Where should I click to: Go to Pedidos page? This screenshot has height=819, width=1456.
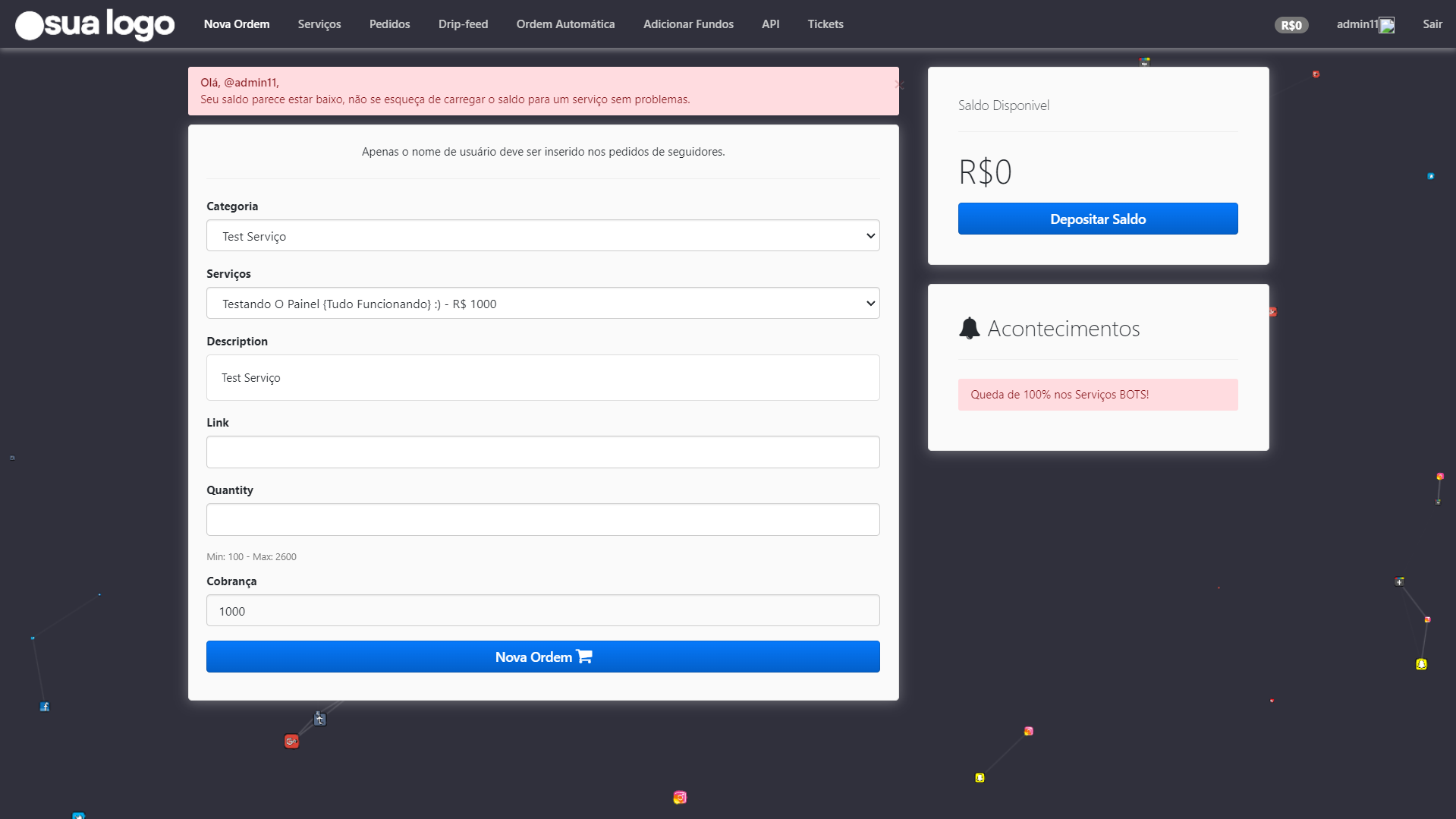tap(389, 24)
